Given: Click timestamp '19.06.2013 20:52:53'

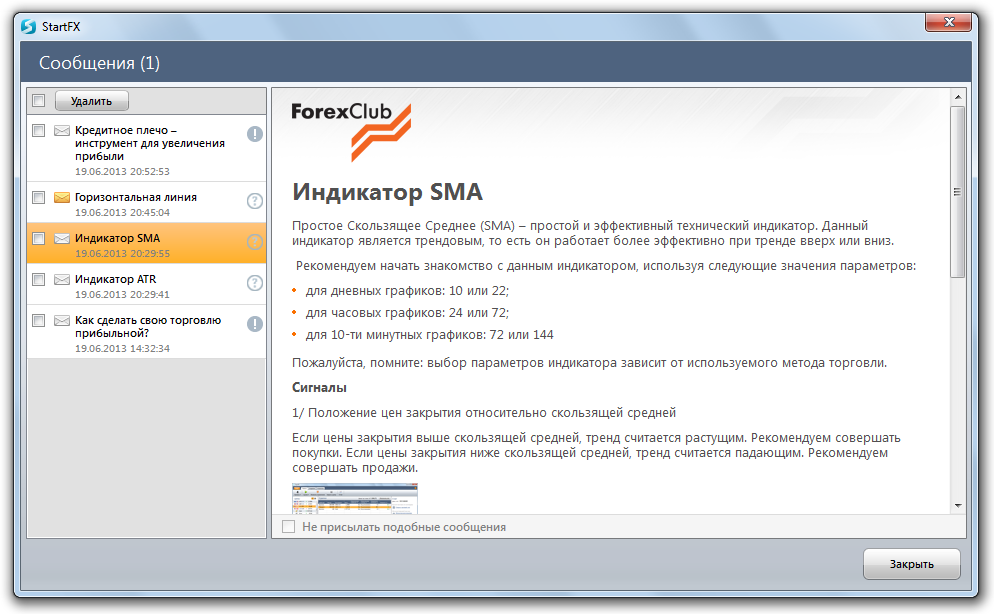Looking at the screenshot, I should [122, 172].
